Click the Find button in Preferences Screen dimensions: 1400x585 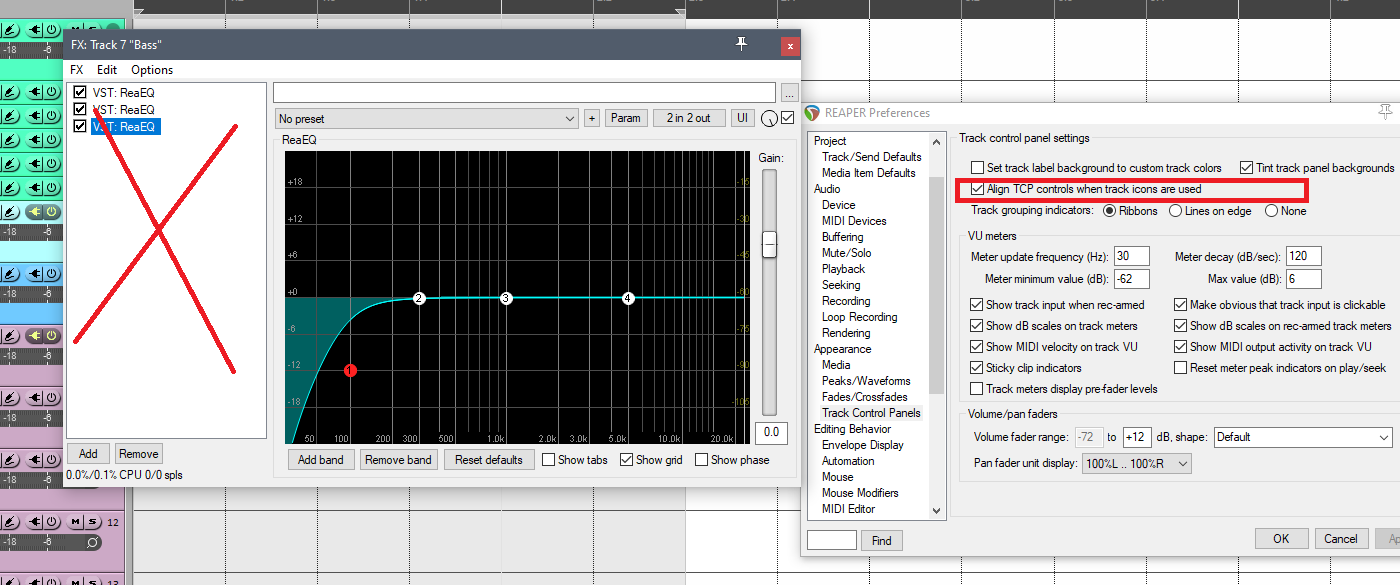click(882, 540)
